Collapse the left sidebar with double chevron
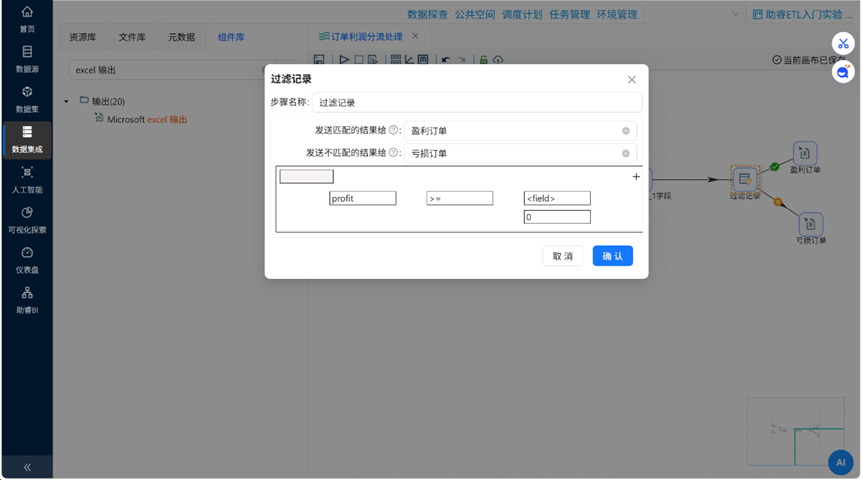 27,467
